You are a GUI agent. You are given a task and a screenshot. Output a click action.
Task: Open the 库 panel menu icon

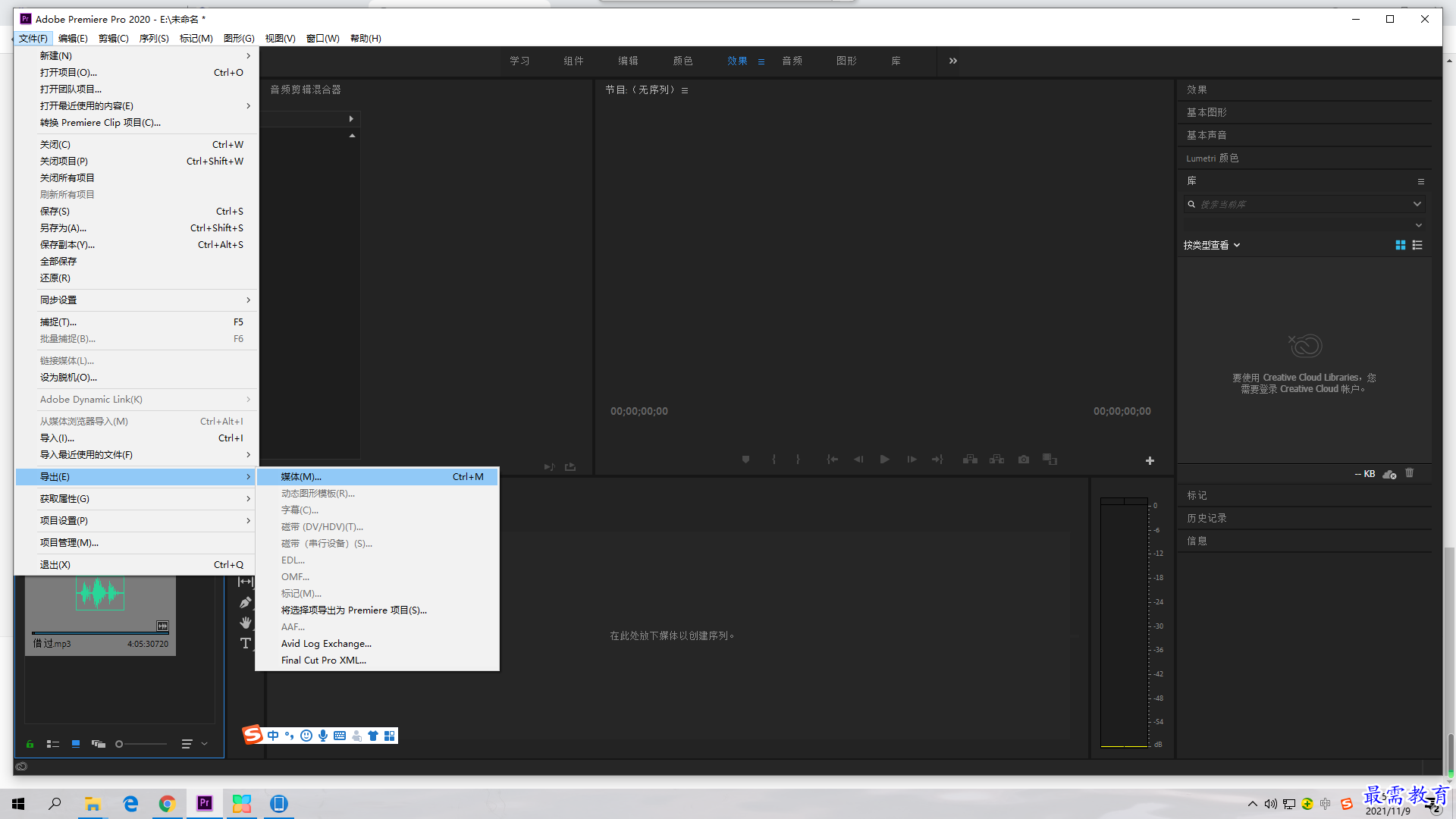(1421, 181)
